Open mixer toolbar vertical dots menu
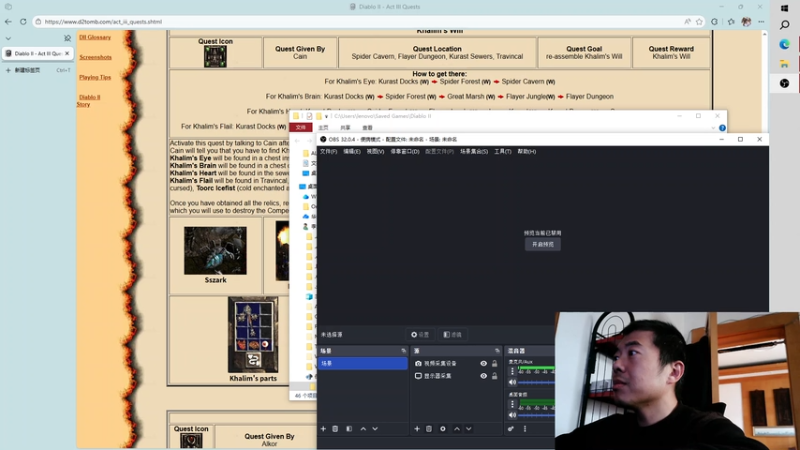The width and height of the screenshot is (800, 450). coord(524,429)
